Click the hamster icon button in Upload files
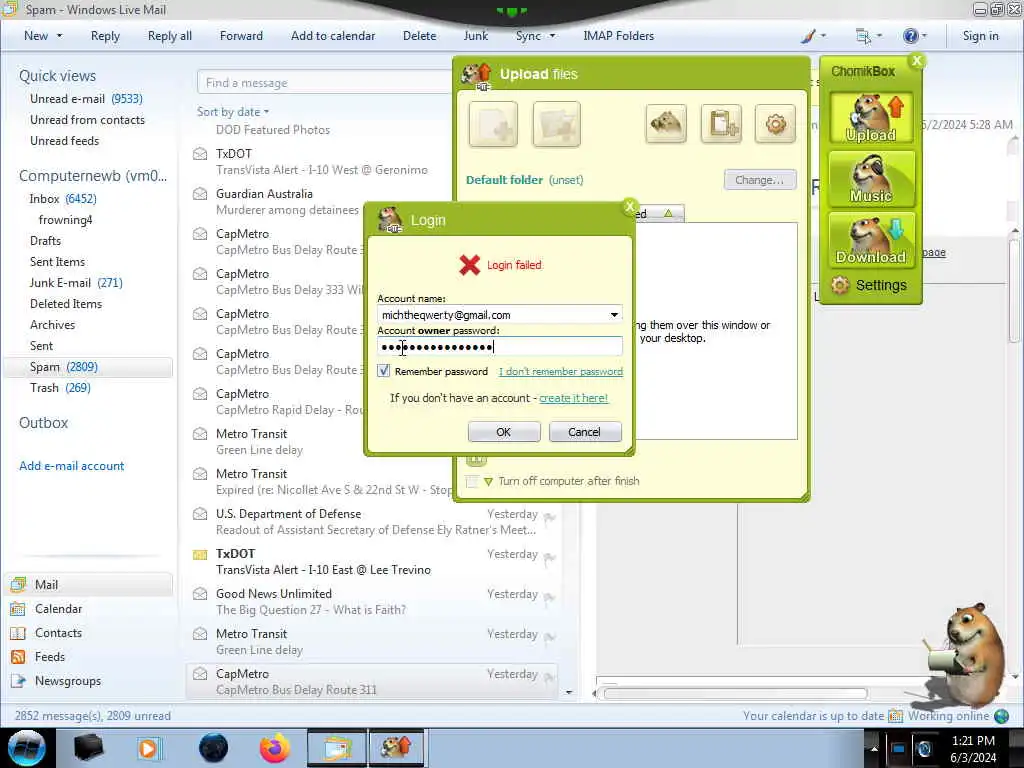The width and height of the screenshot is (1024, 768). tap(665, 123)
